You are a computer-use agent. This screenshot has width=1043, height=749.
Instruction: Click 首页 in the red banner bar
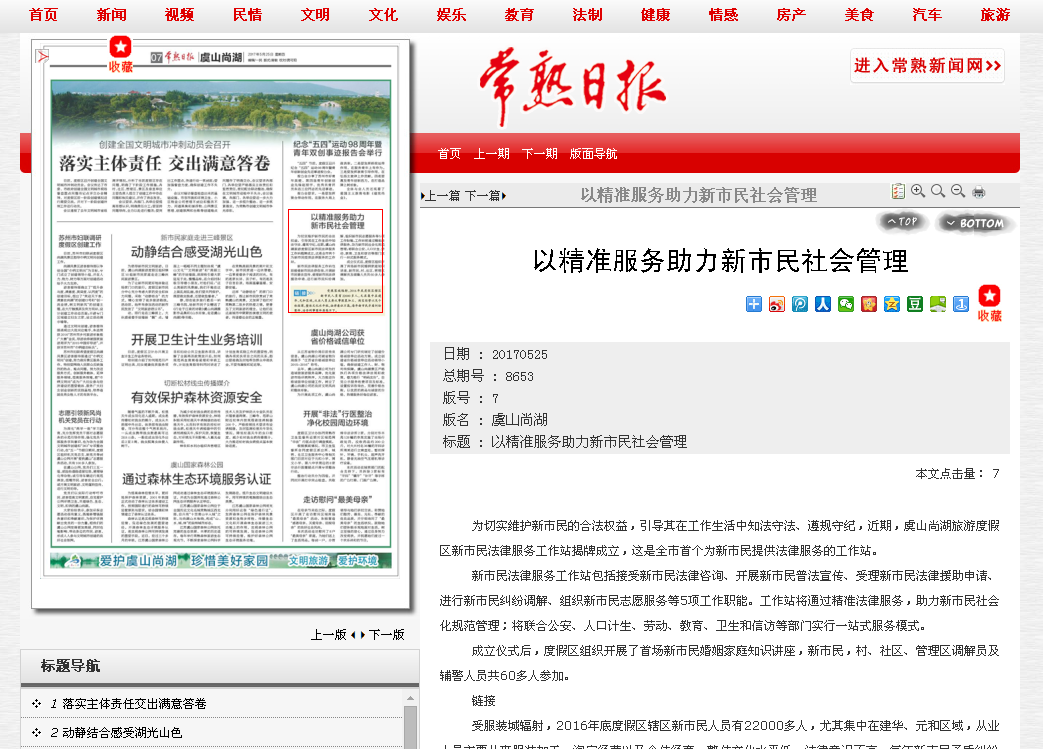(x=449, y=154)
